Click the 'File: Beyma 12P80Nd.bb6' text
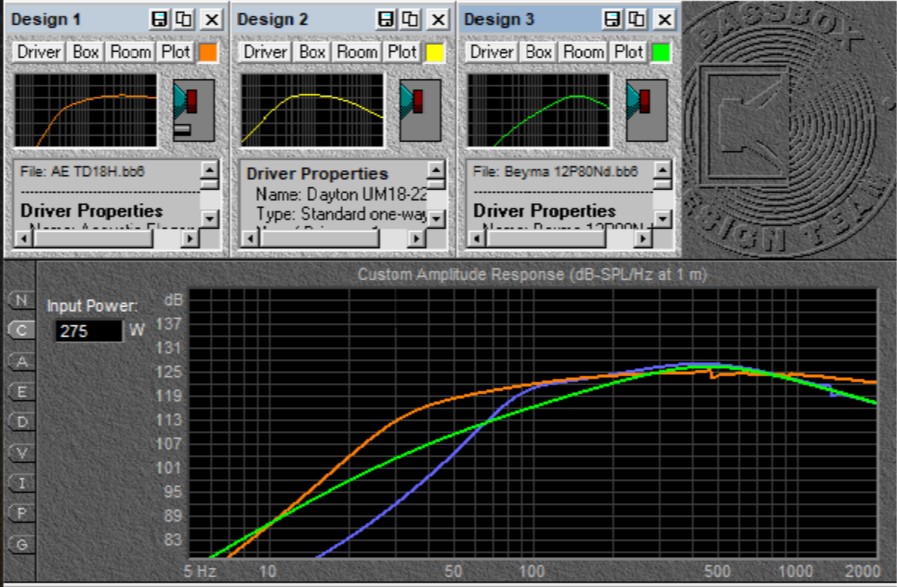This screenshot has width=897, height=587. pos(555,171)
